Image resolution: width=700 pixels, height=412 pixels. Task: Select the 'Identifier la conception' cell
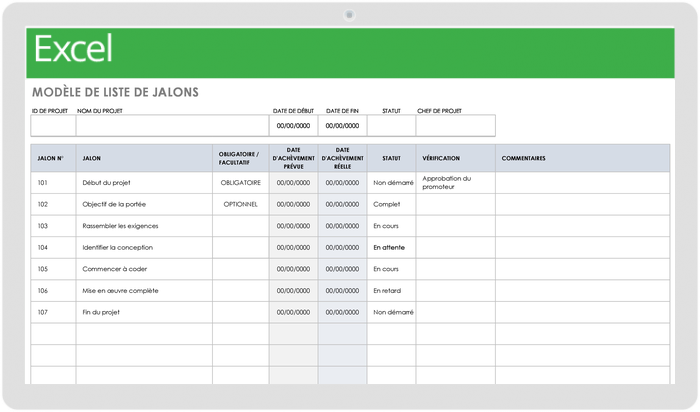pyautogui.click(x=144, y=248)
